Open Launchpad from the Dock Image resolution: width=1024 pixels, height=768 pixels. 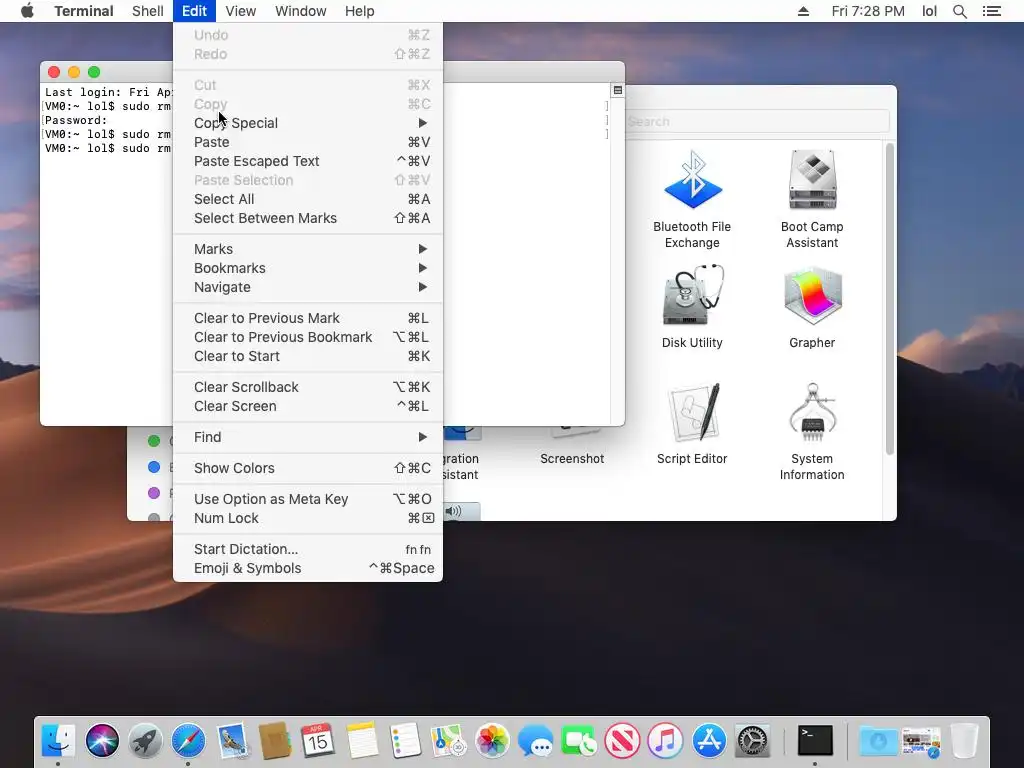tap(145, 741)
